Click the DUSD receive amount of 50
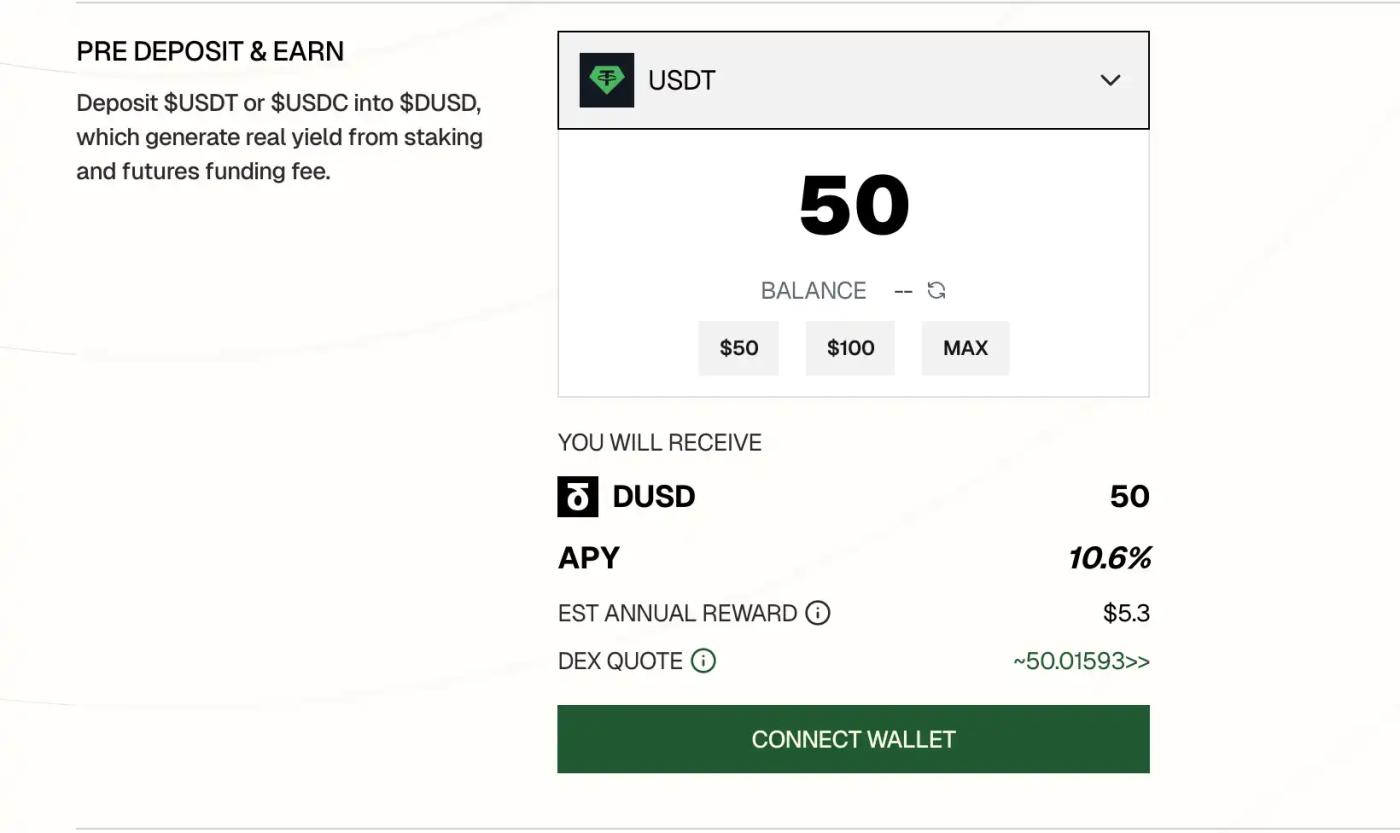The height and width of the screenshot is (833, 1400). click(1129, 497)
